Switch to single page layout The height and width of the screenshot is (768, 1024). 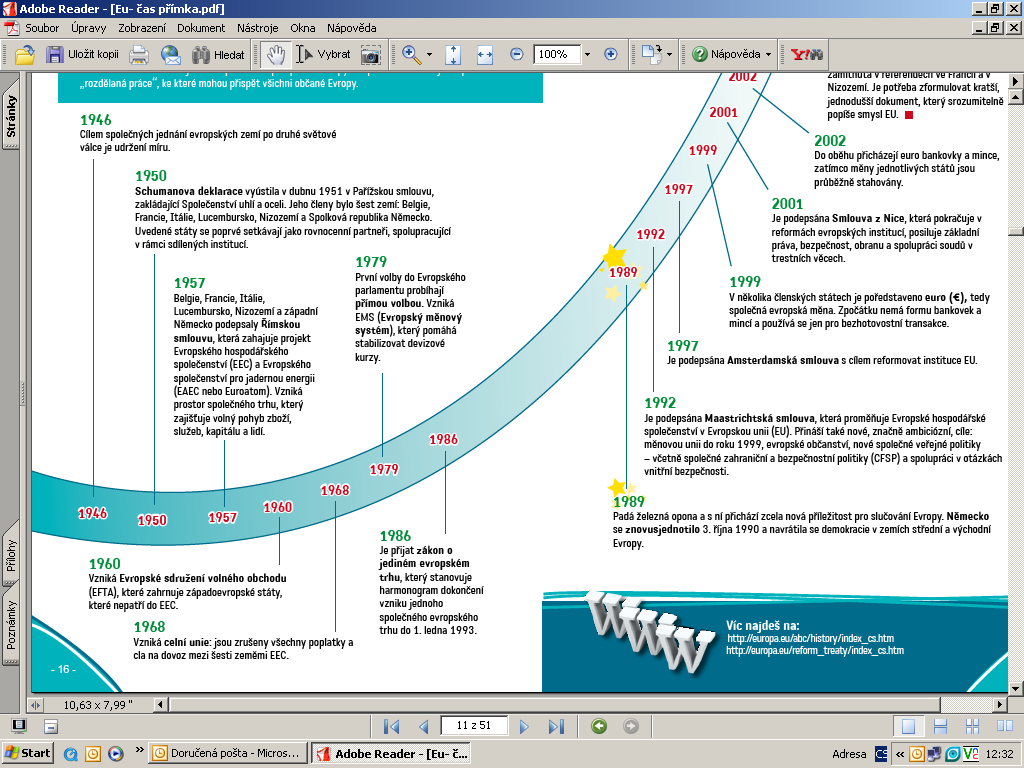(x=908, y=726)
